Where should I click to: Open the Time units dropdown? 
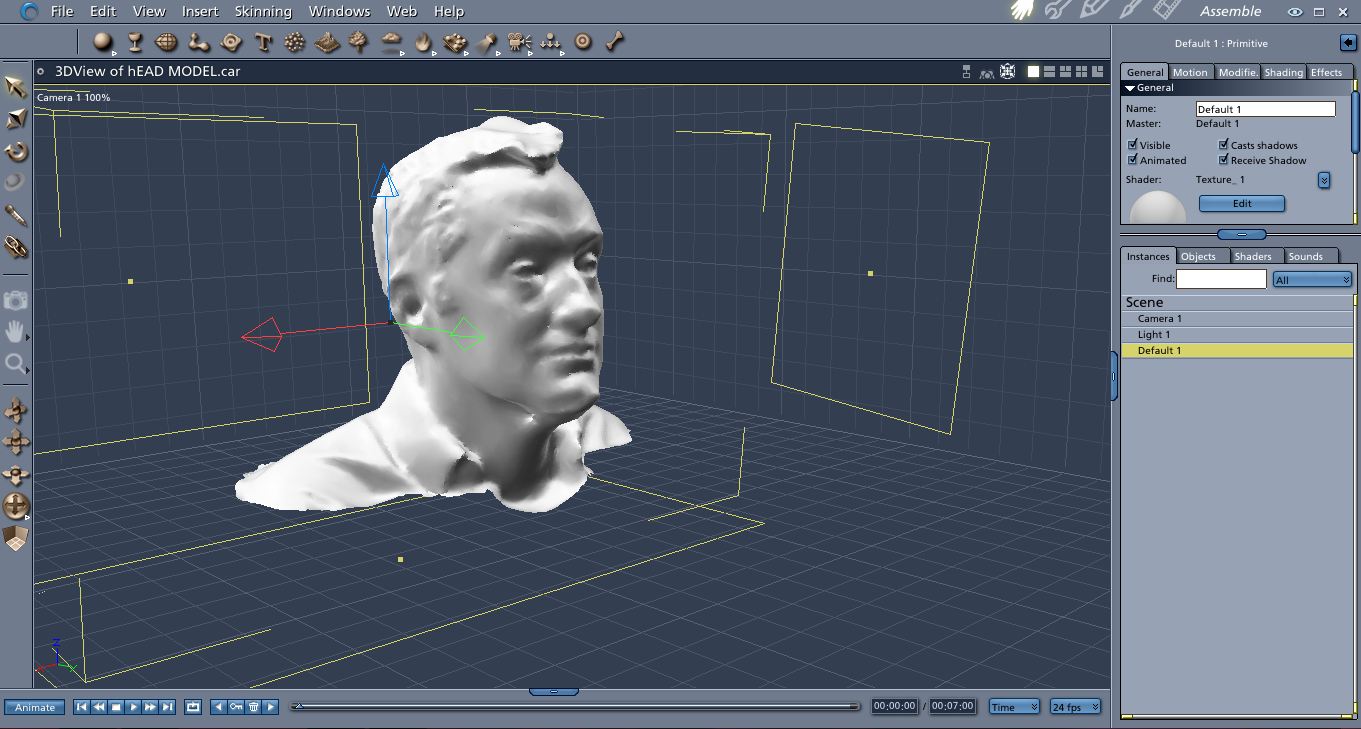[x=1014, y=707]
